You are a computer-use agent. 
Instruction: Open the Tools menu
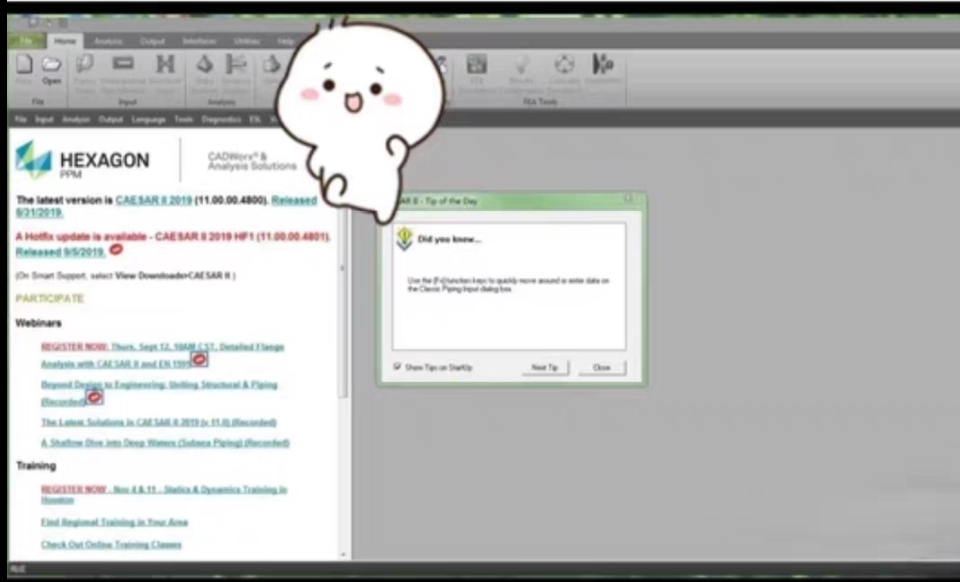click(x=184, y=119)
